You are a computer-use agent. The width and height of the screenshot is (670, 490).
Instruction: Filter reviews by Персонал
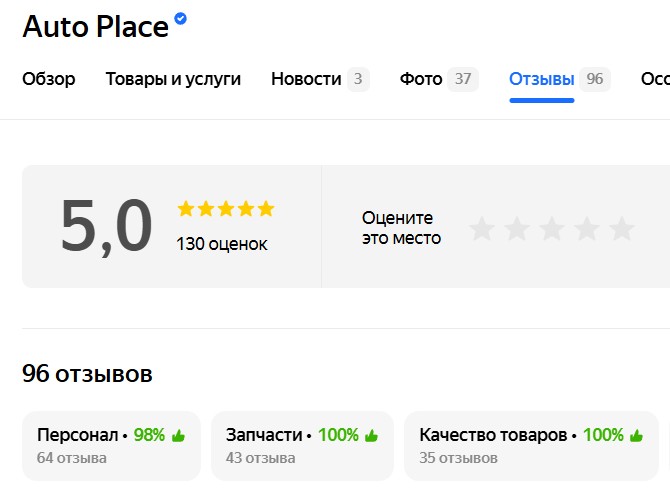110,446
